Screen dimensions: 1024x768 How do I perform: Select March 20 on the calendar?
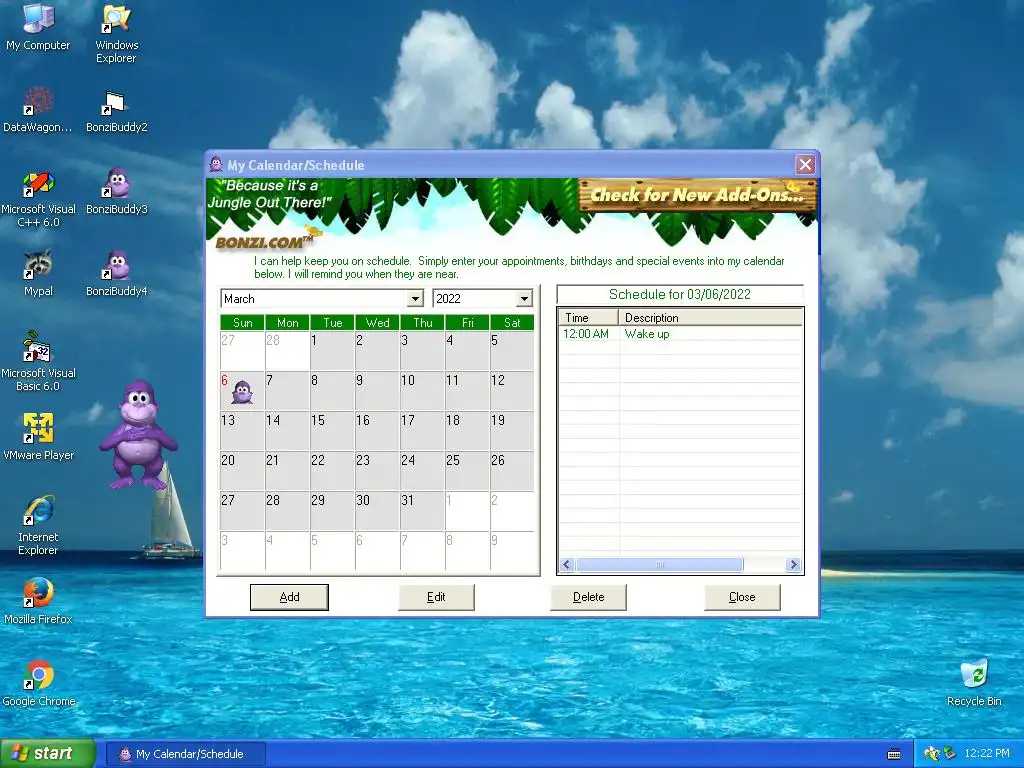coord(242,470)
